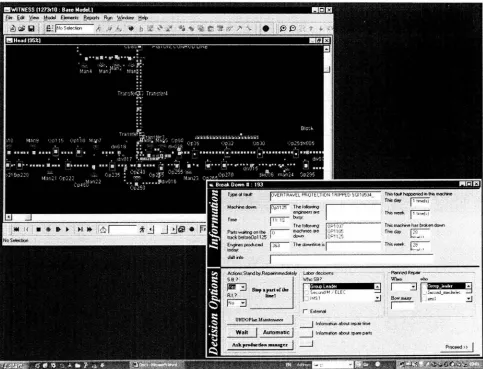Open the View menu
Viewport: 483px width, 369px height.
34,18
